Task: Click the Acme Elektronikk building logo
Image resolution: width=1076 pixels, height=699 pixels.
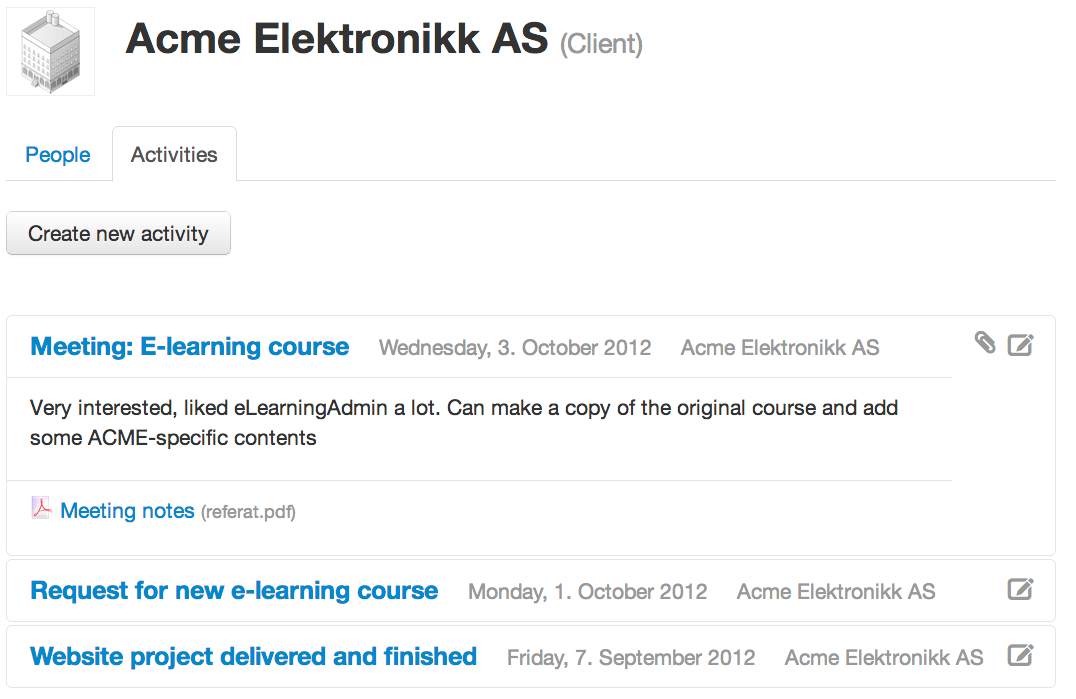Action: (x=50, y=51)
